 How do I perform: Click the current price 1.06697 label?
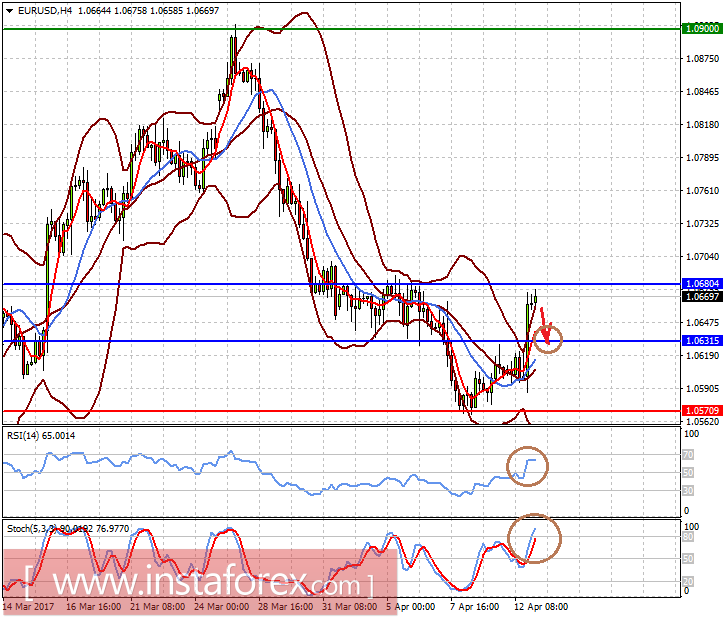[702, 297]
